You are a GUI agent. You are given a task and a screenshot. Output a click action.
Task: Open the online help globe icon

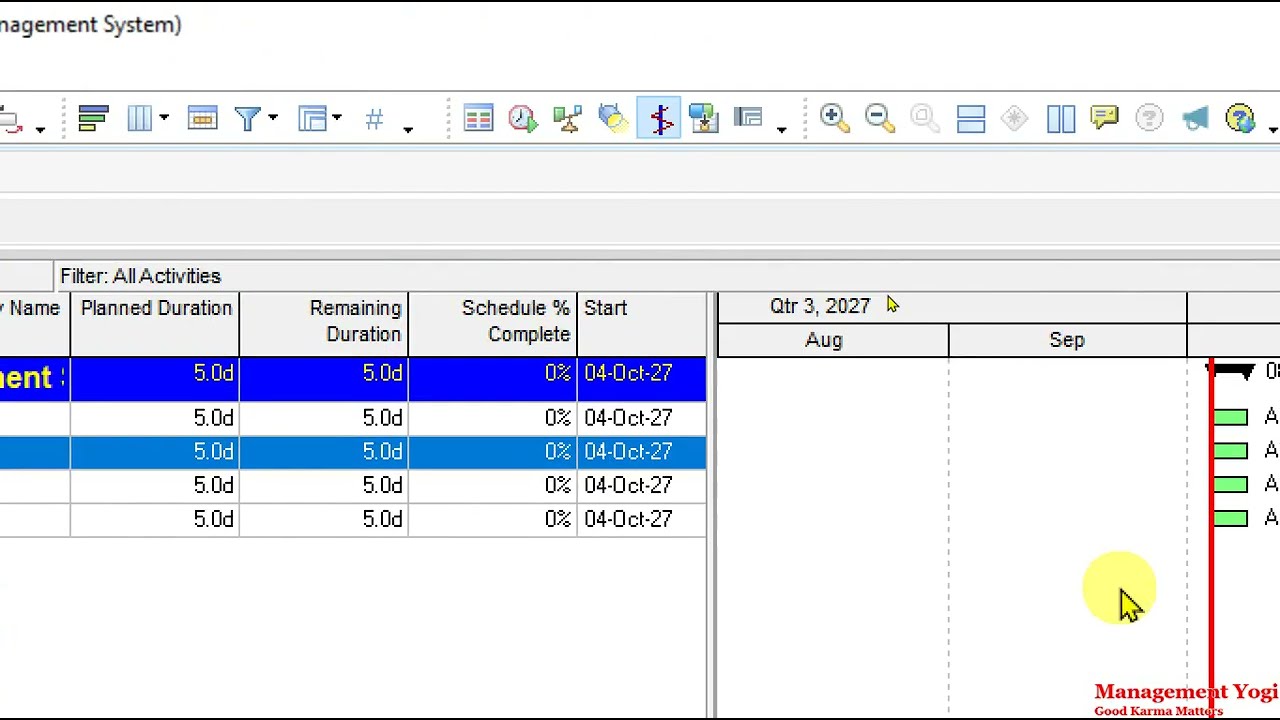pos(1240,119)
